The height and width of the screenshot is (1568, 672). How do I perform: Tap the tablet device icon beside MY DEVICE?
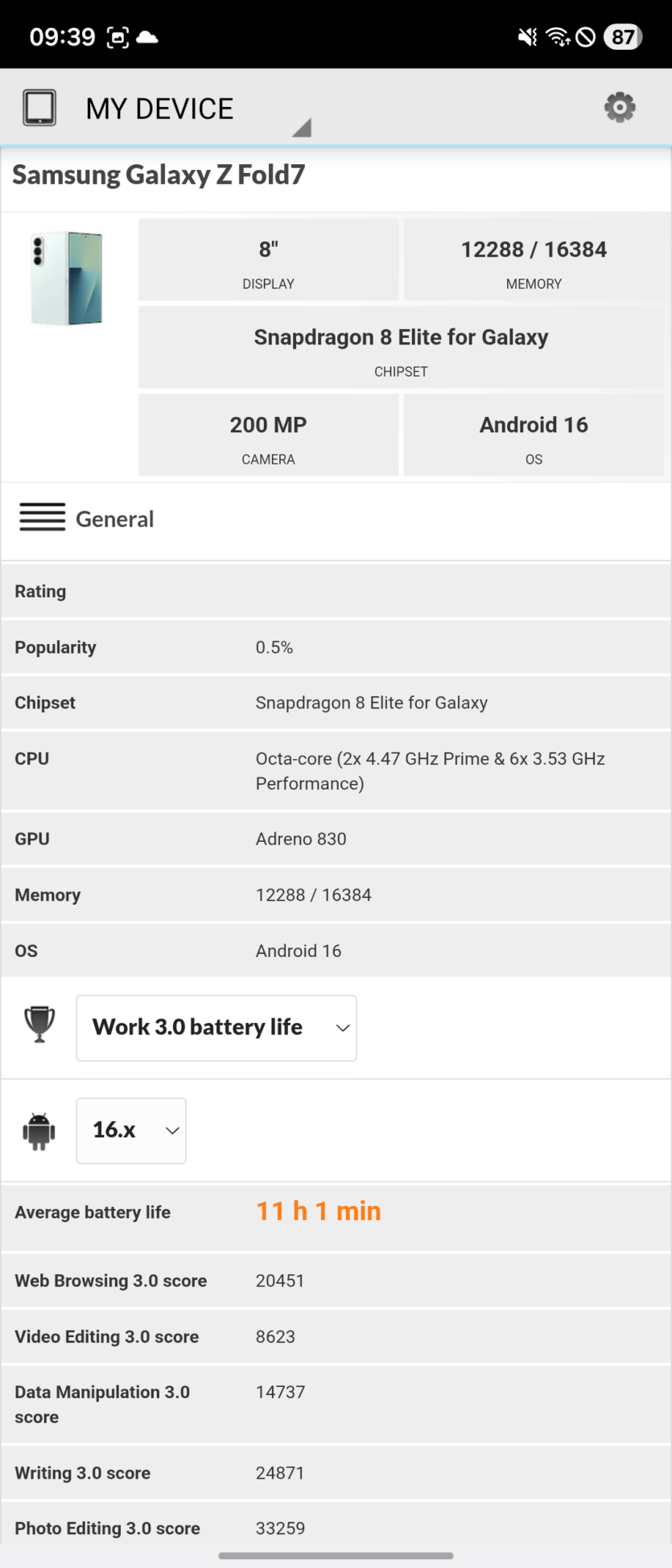point(39,107)
